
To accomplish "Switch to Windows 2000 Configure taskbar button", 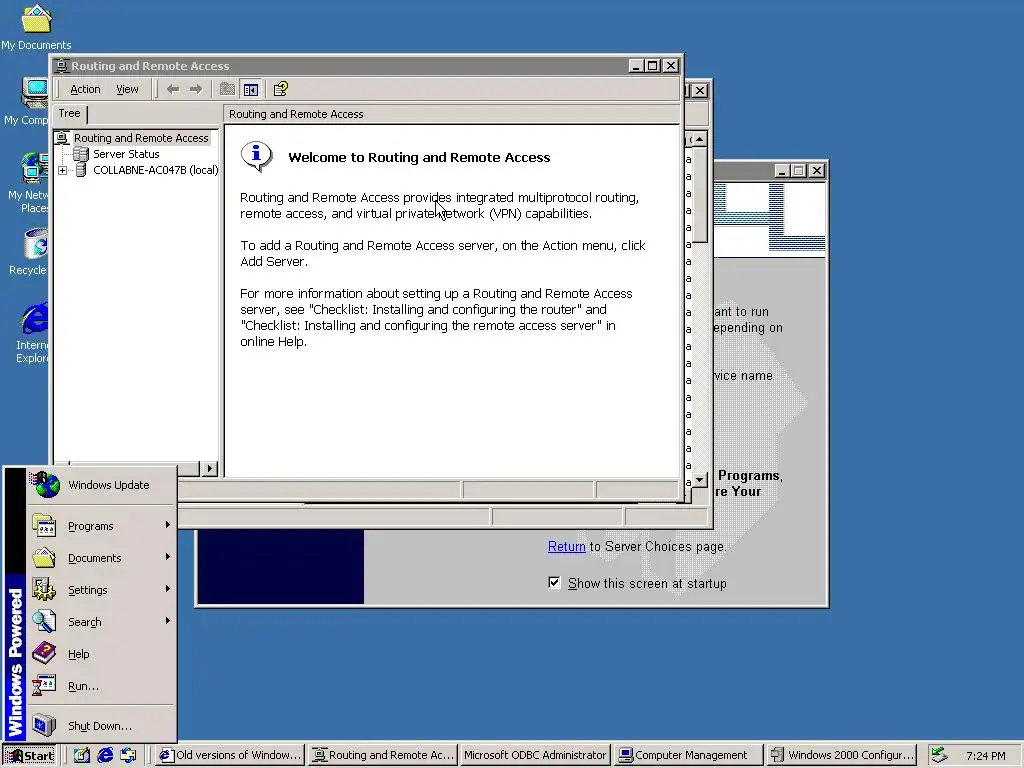I will click(x=842, y=756).
